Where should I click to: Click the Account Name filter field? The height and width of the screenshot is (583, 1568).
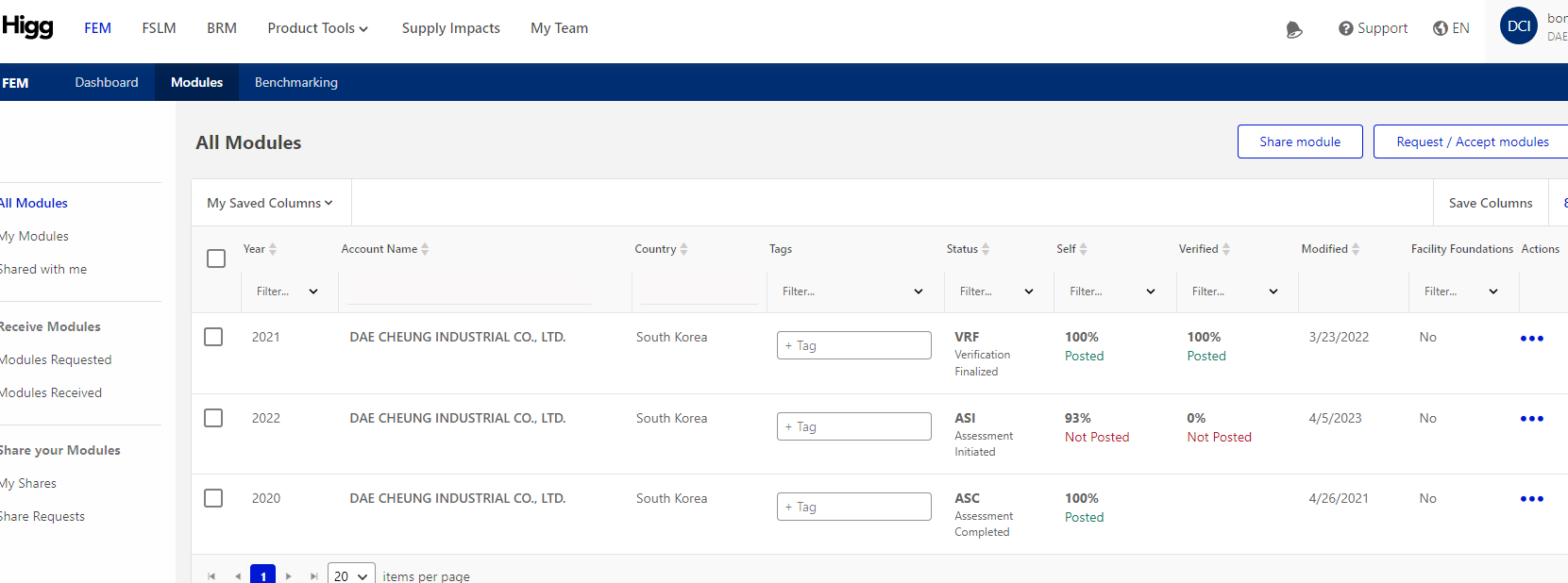[469, 291]
